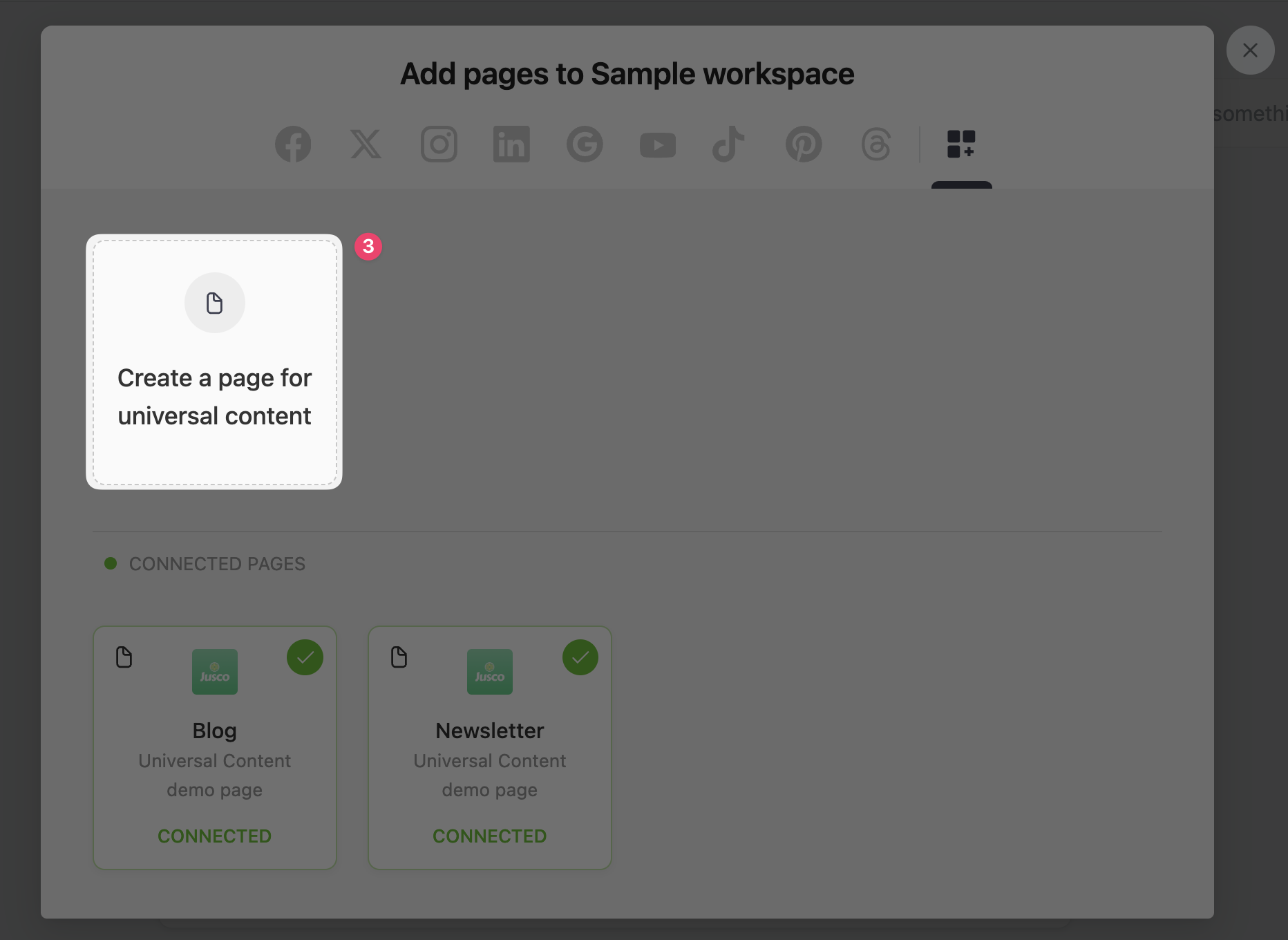Click the Newsletter page Jusco thumbnail
Image resolution: width=1288 pixels, height=940 pixels.
pos(489,672)
